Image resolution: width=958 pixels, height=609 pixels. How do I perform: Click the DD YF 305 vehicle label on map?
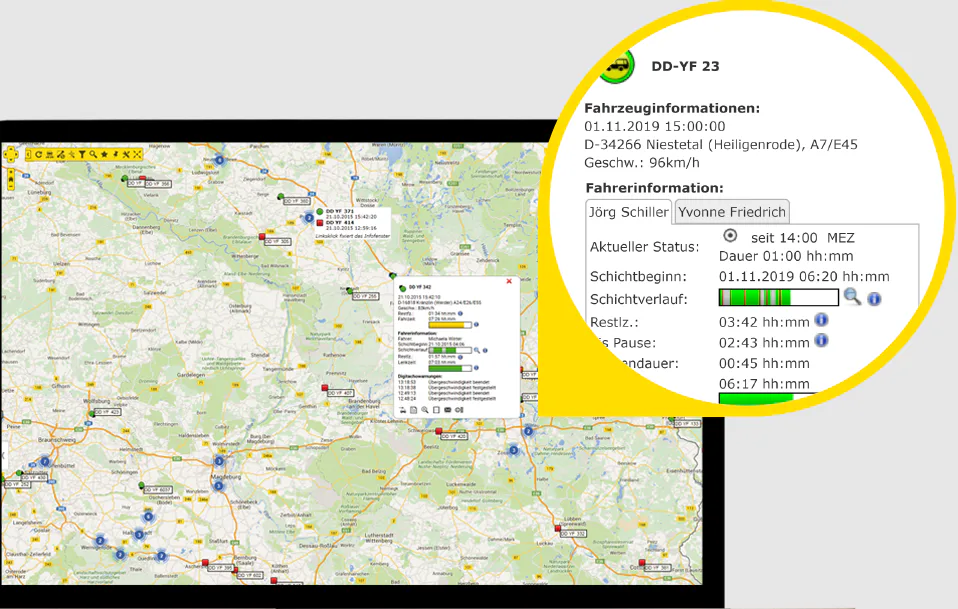click(277, 242)
